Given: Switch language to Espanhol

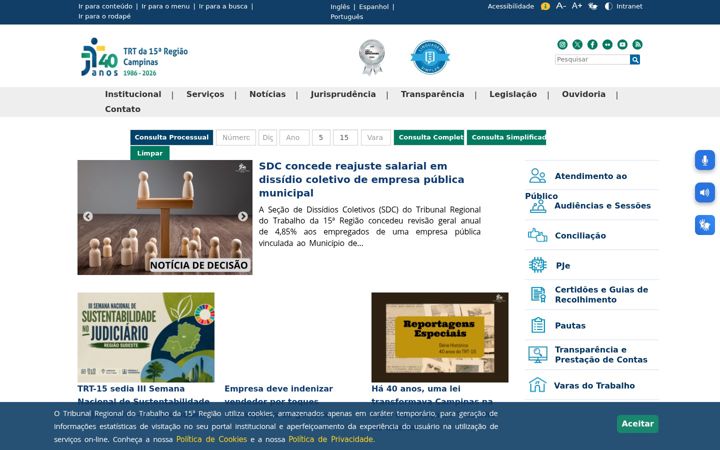Looking at the screenshot, I should (x=374, y=7).
